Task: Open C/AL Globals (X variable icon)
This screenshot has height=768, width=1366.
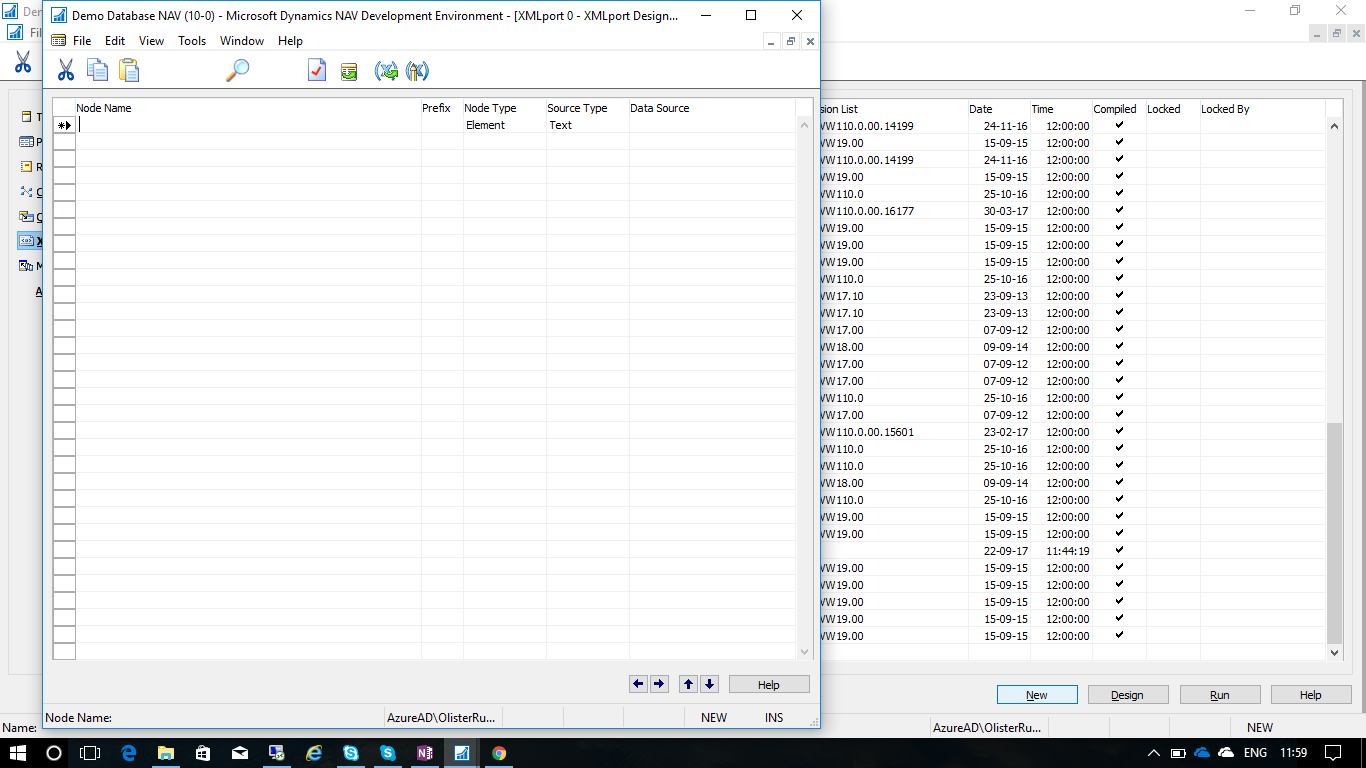Action: 386,71
